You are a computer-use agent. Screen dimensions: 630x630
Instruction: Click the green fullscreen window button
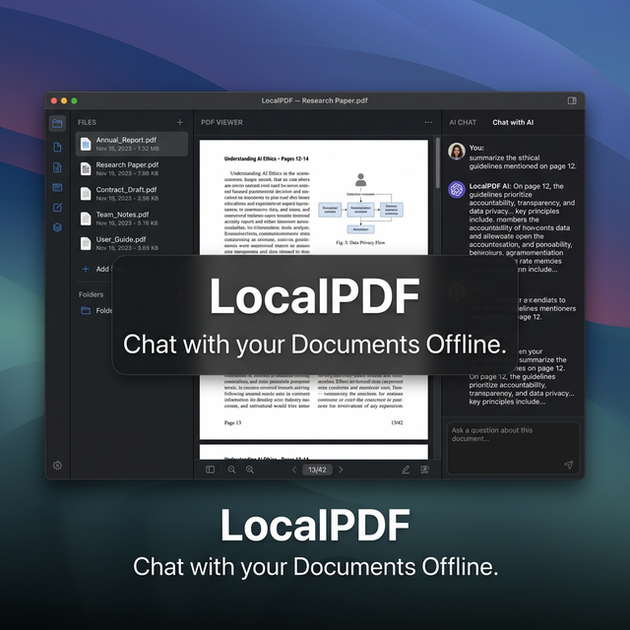coord(74,100)
